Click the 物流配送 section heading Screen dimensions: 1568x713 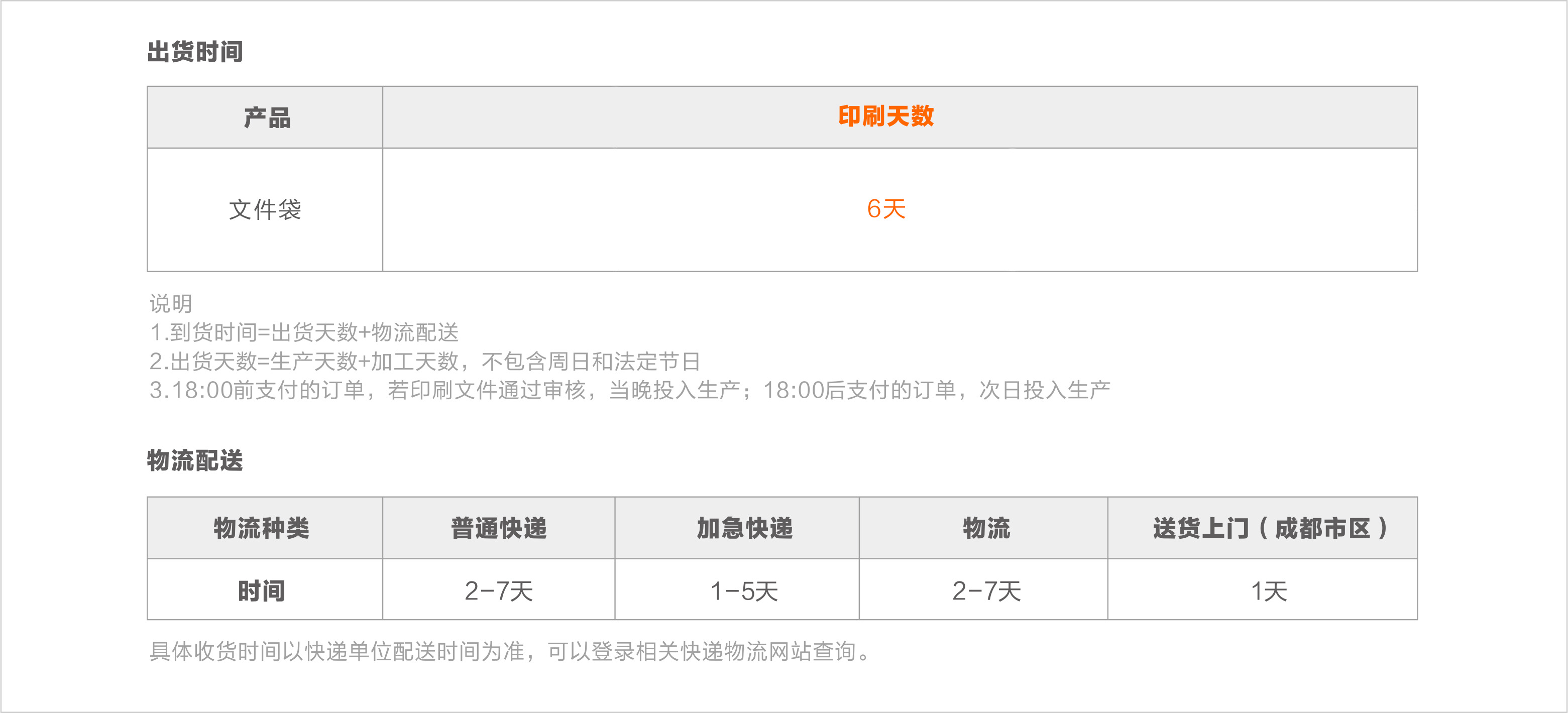pos(195,460)
